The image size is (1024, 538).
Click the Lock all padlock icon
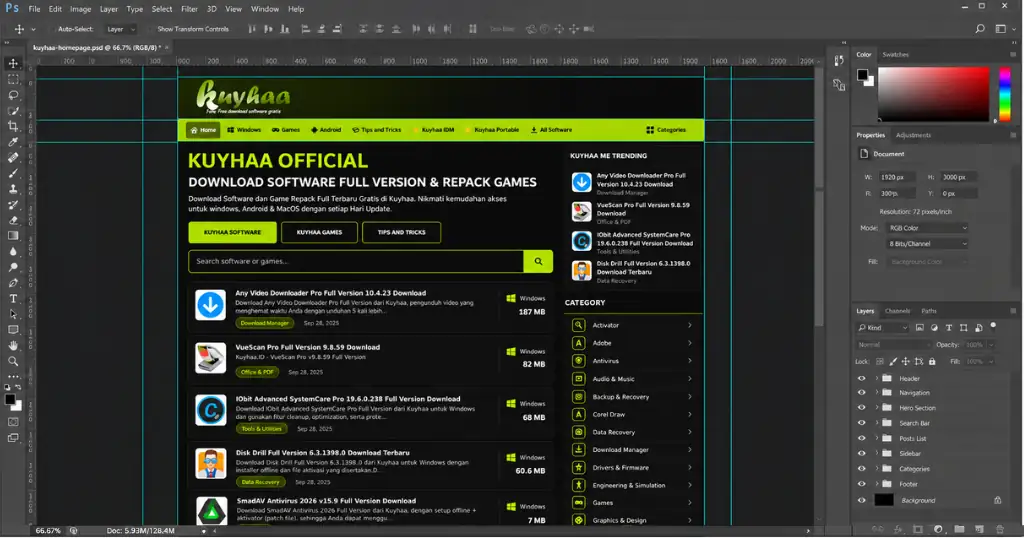(932, 361)
